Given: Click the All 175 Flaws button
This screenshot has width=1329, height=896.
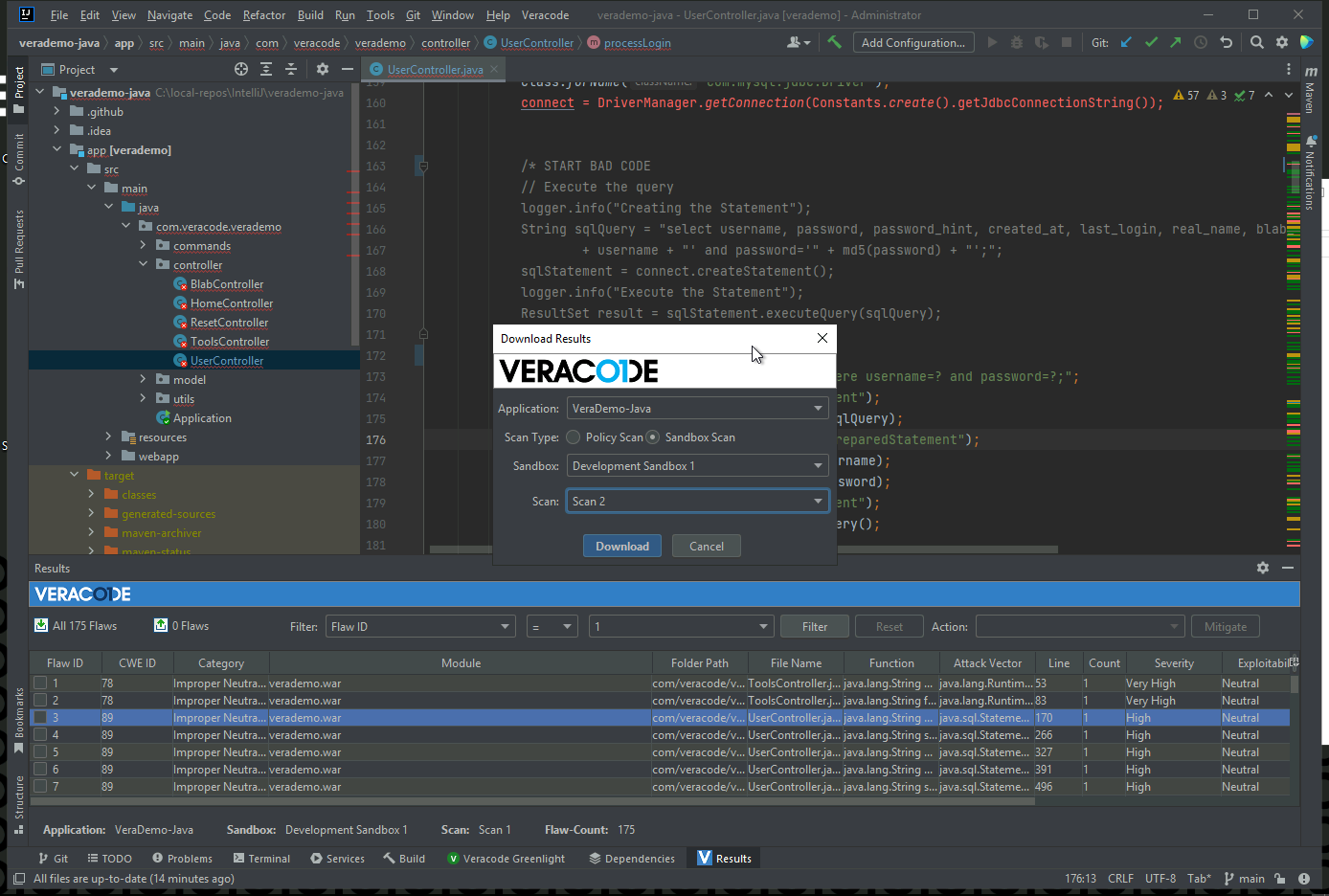Looking at the screenshot, I should click(76, 625).
